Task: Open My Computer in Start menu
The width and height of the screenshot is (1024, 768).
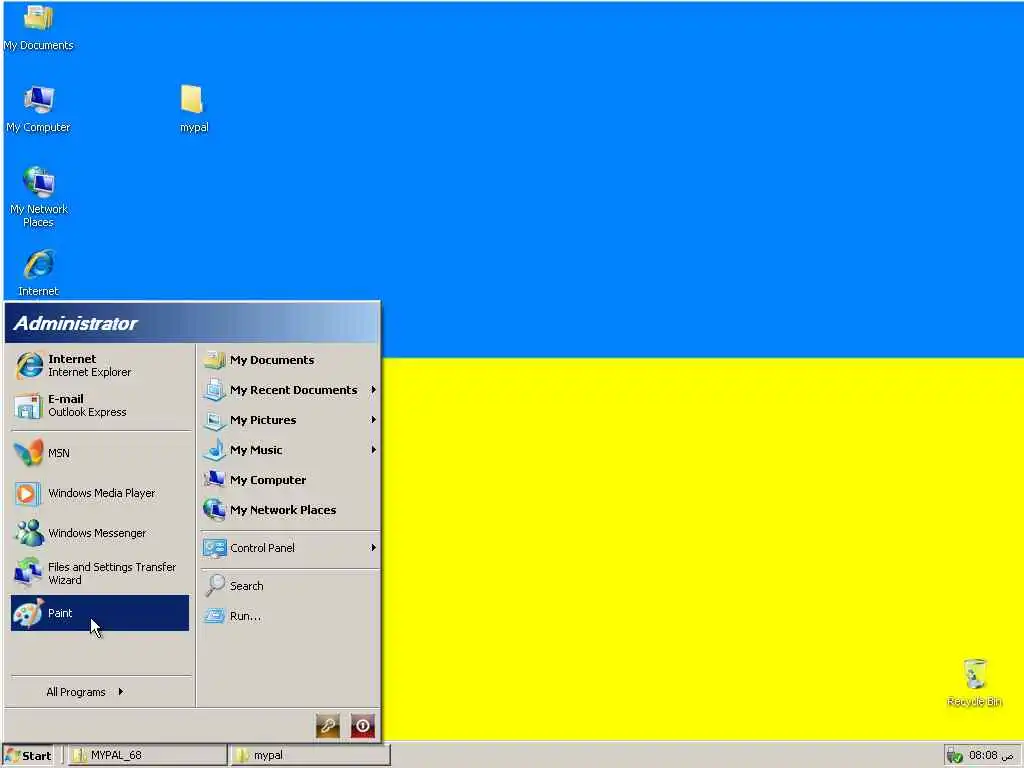Action: tap(289, 480)
